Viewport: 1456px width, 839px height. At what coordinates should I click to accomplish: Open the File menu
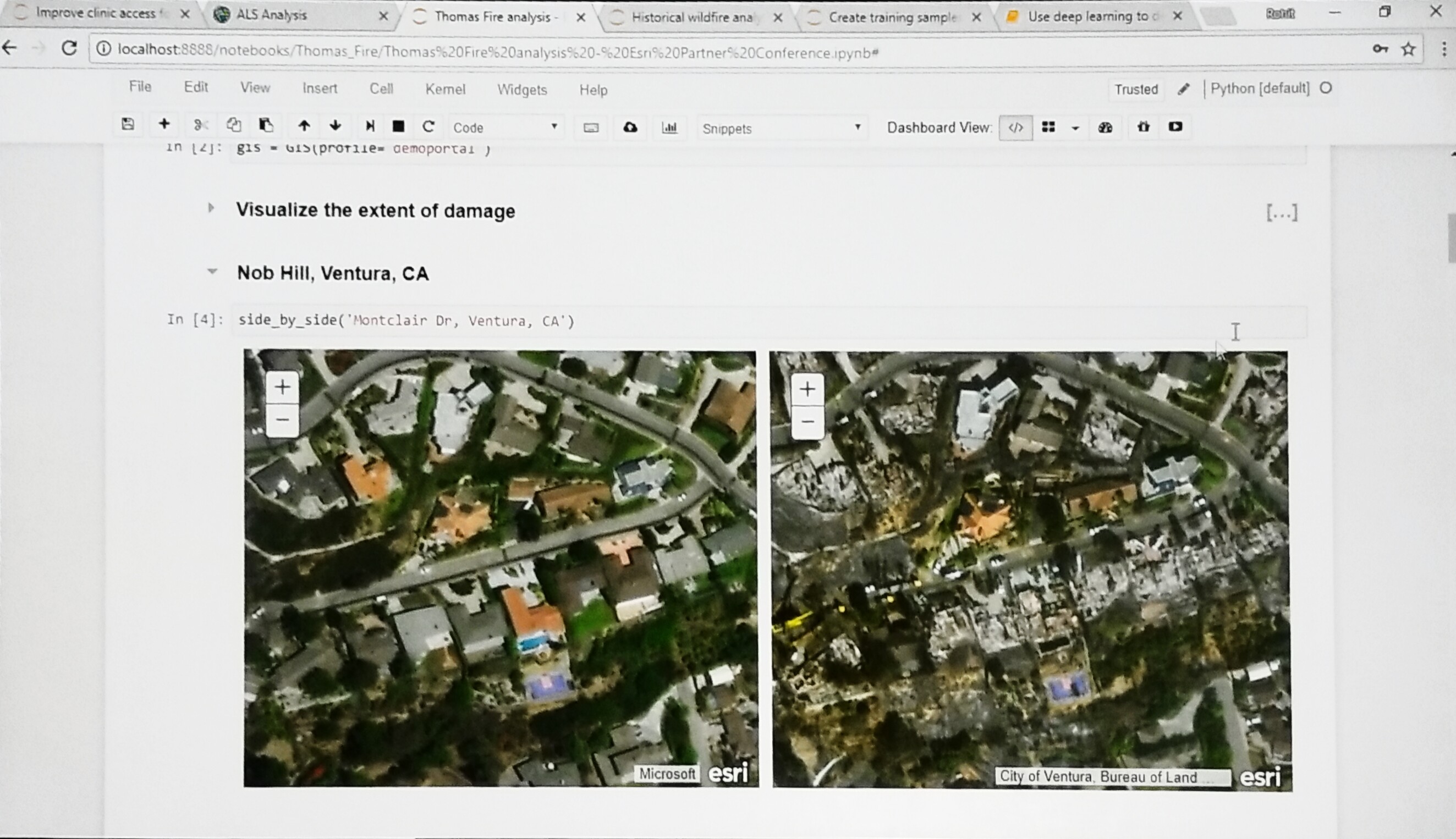(140, 86)
